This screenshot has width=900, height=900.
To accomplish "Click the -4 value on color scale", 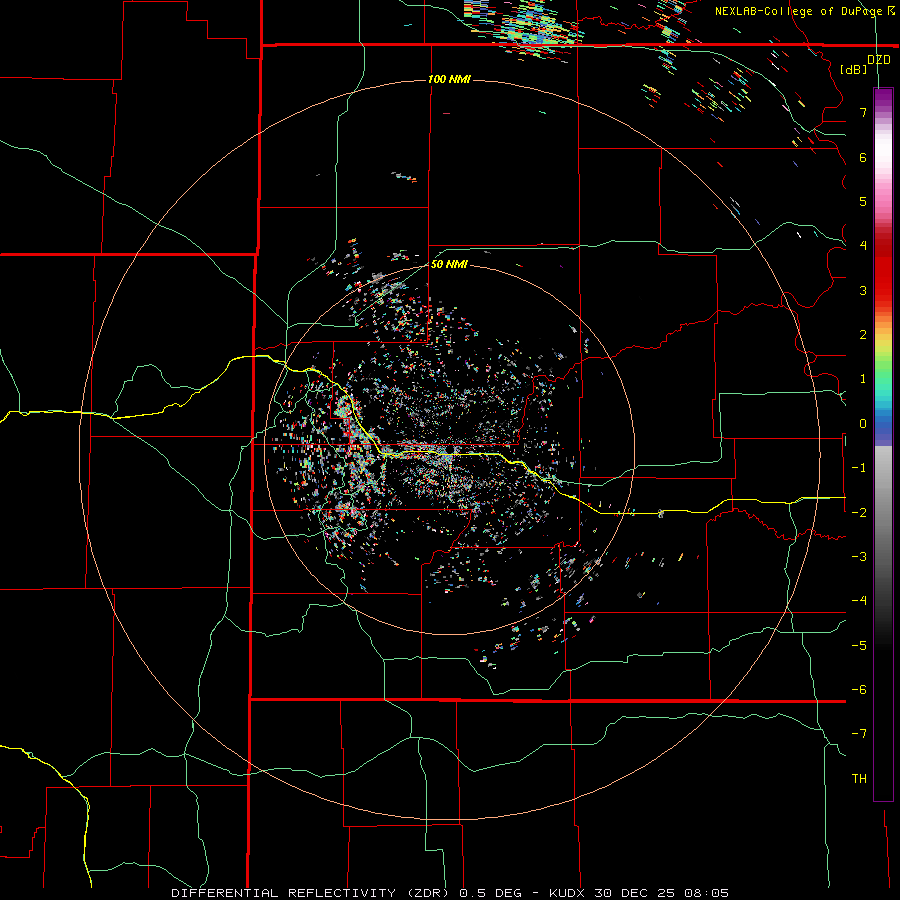I will (859, 601).
